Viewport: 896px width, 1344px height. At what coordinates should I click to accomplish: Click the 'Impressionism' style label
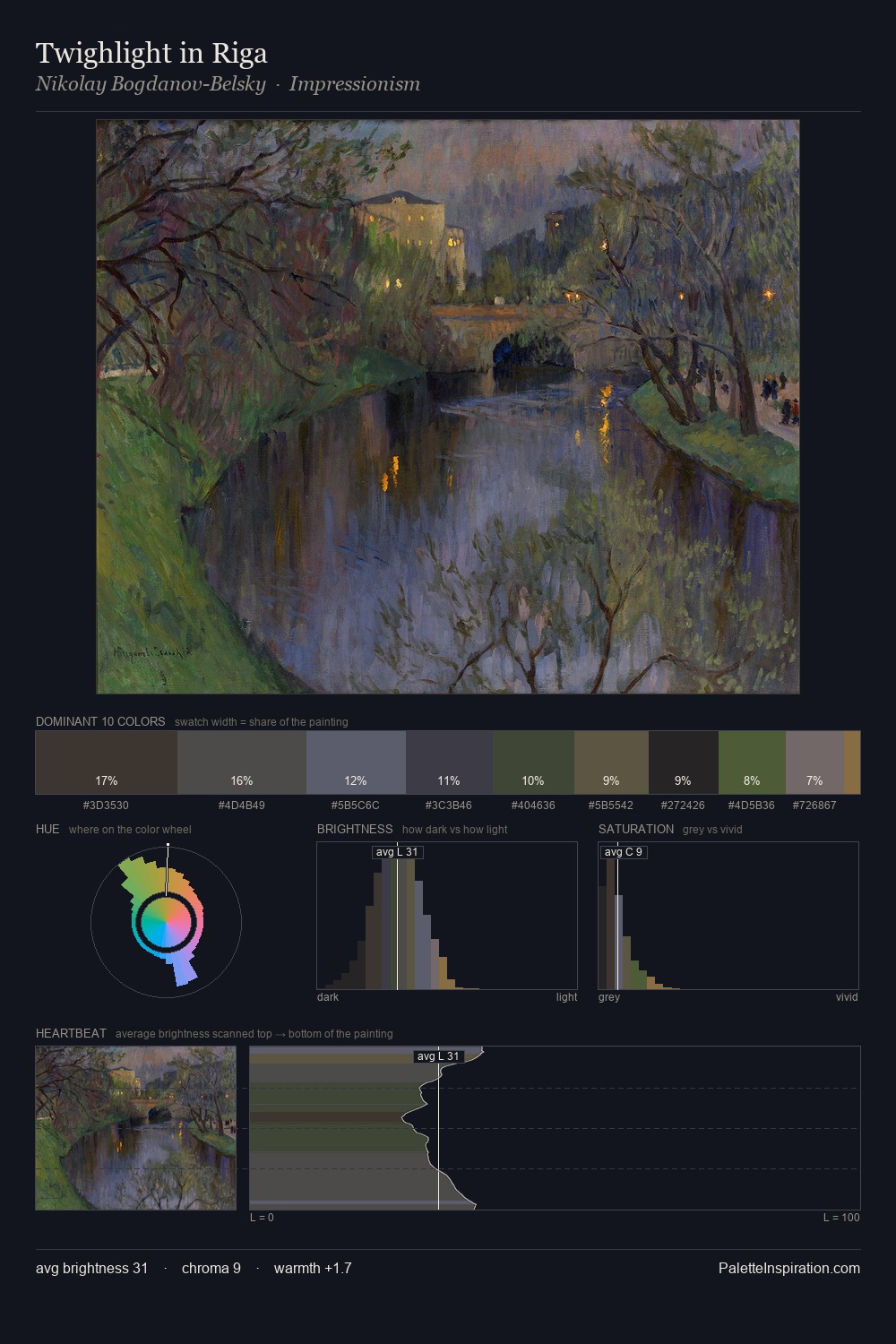click(x=355, y=84)
